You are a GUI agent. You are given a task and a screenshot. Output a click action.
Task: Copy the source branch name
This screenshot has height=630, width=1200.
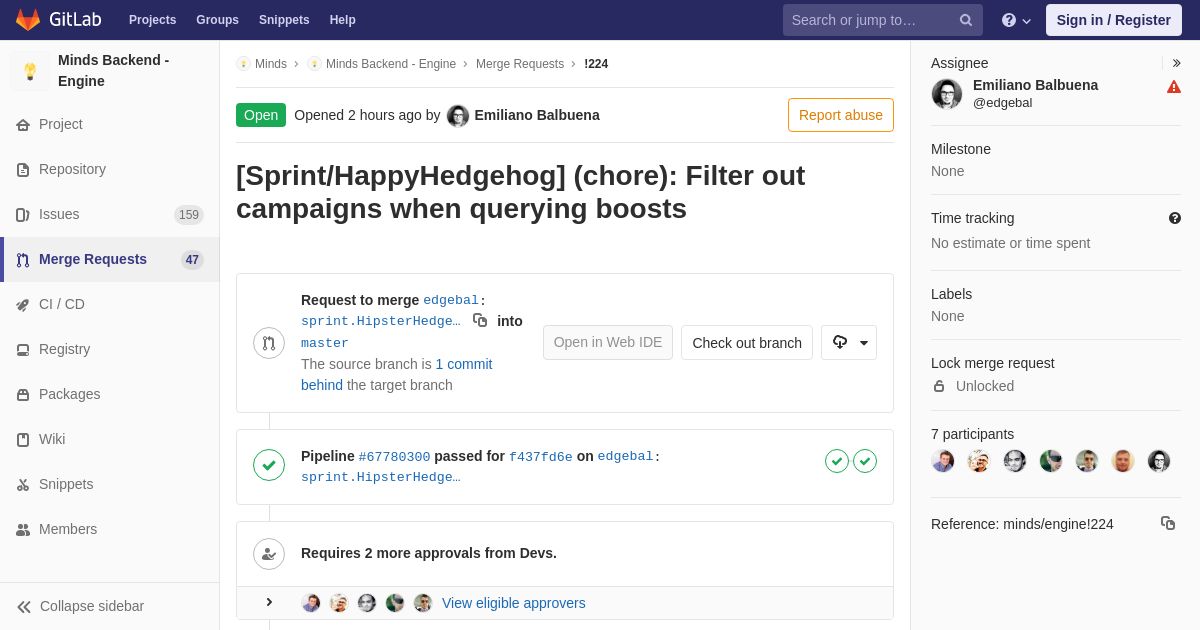pos(480,320)
